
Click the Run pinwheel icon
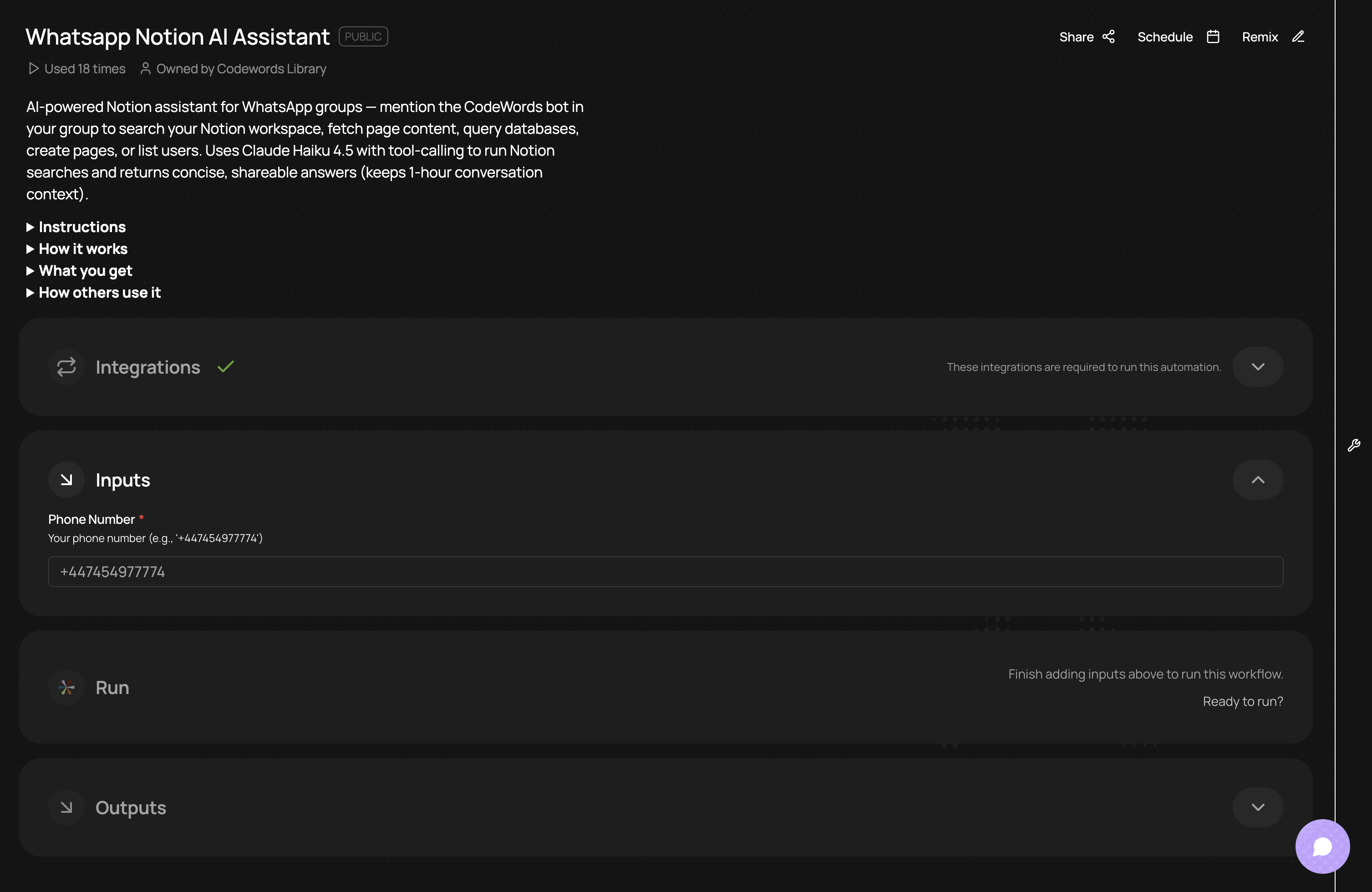point(66,688)
